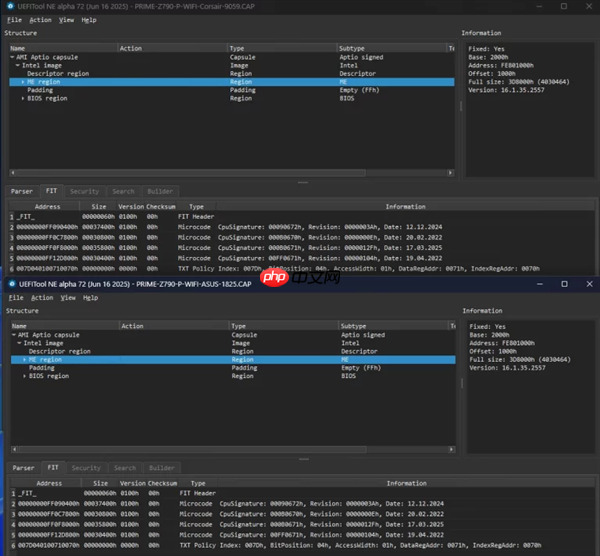Expand ME region in Corsair-9059 window tree
The width and height of the screenshot is (600, 556).
(22, 82)
